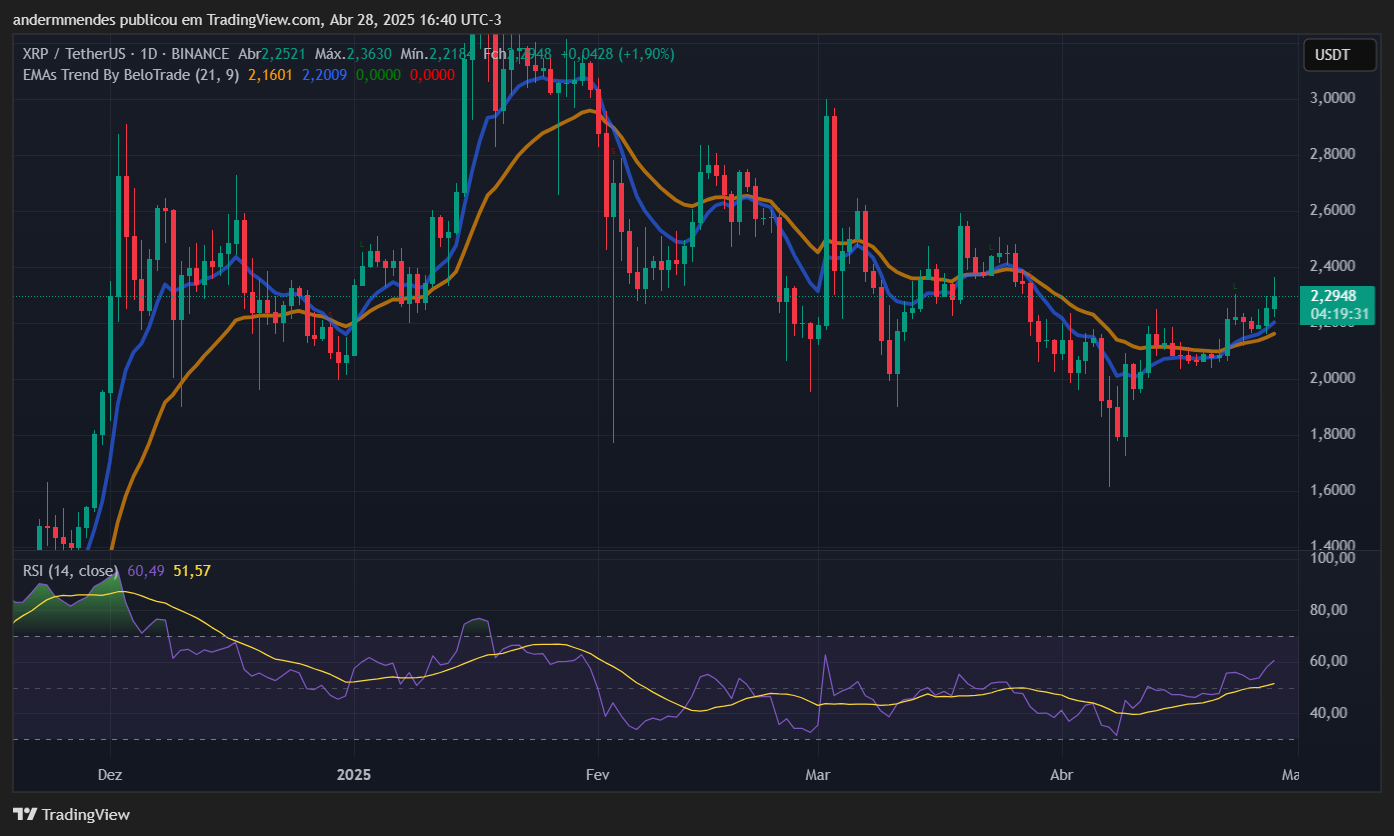
Task: Click the Dez marker on time axis
Action: point(111,775)
